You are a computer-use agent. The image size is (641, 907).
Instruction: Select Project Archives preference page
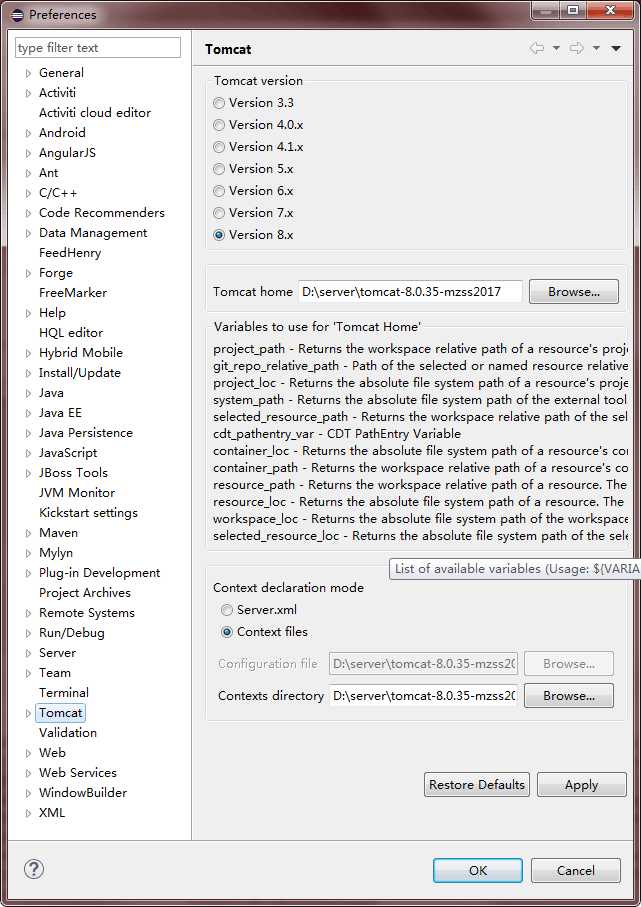[x=85, y=593]
